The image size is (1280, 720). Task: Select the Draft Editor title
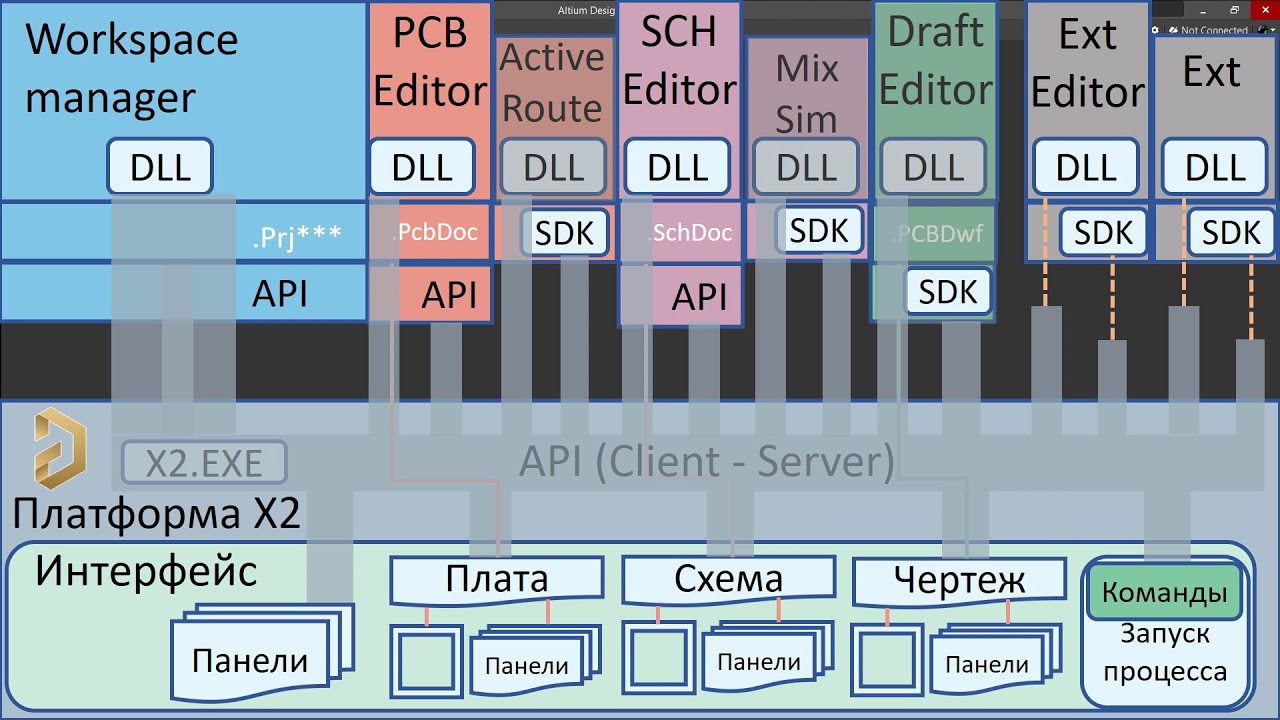934,61
